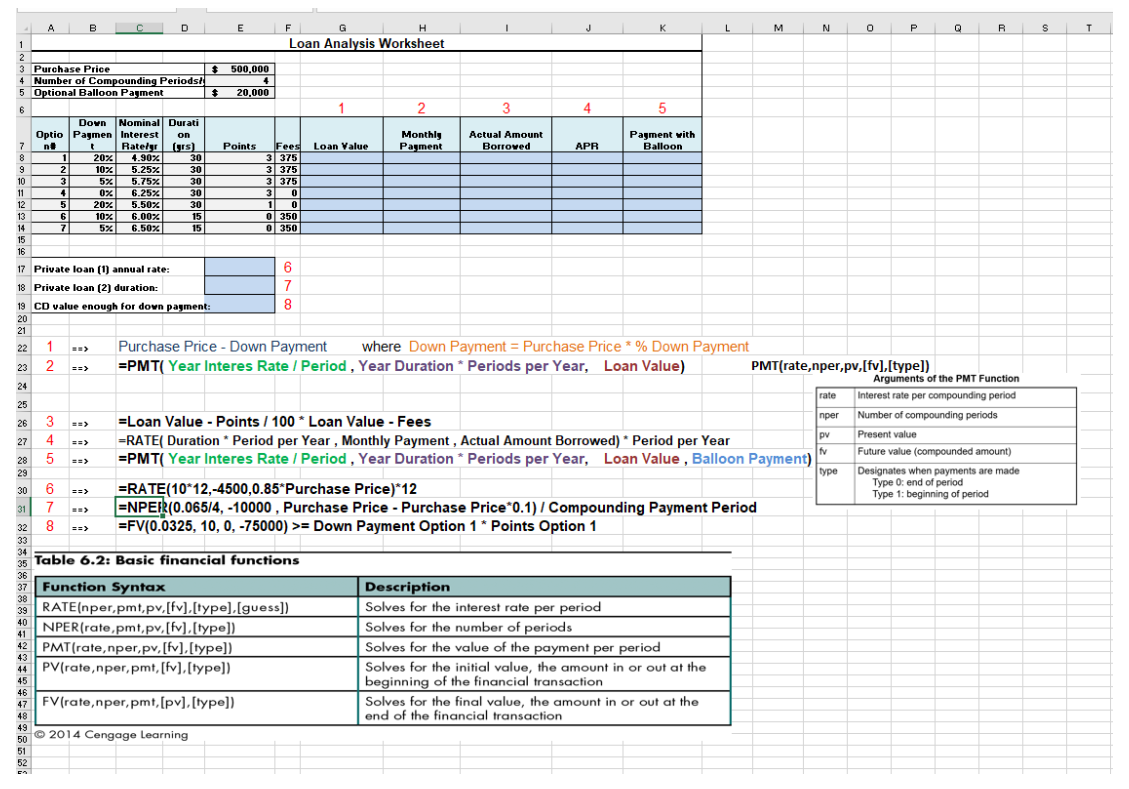Click the Purchase Price - Down Payment formula text
The image size is (1129, 789).
(x=222, y=347)
